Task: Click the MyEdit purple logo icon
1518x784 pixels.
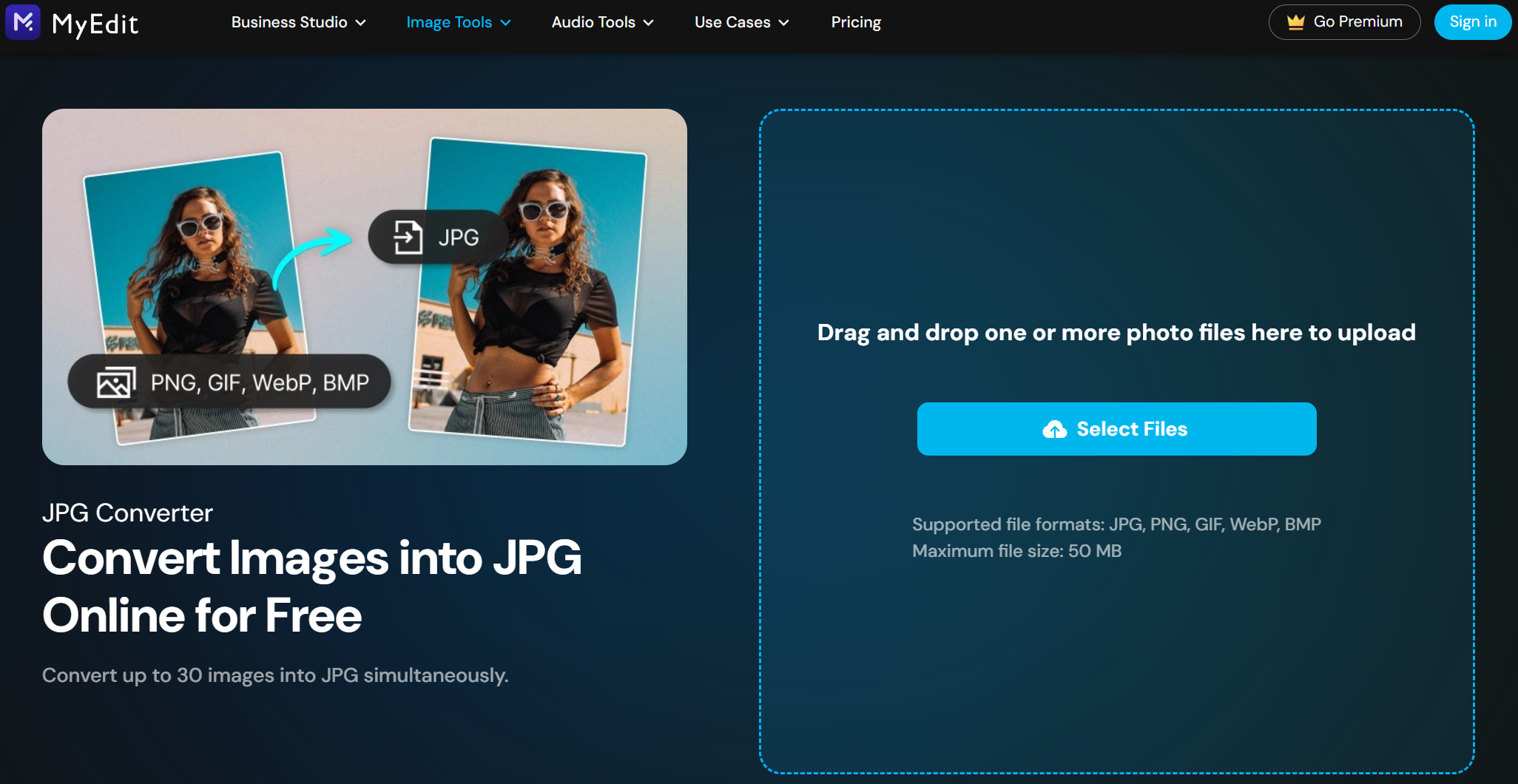Action: pos(23,21)
